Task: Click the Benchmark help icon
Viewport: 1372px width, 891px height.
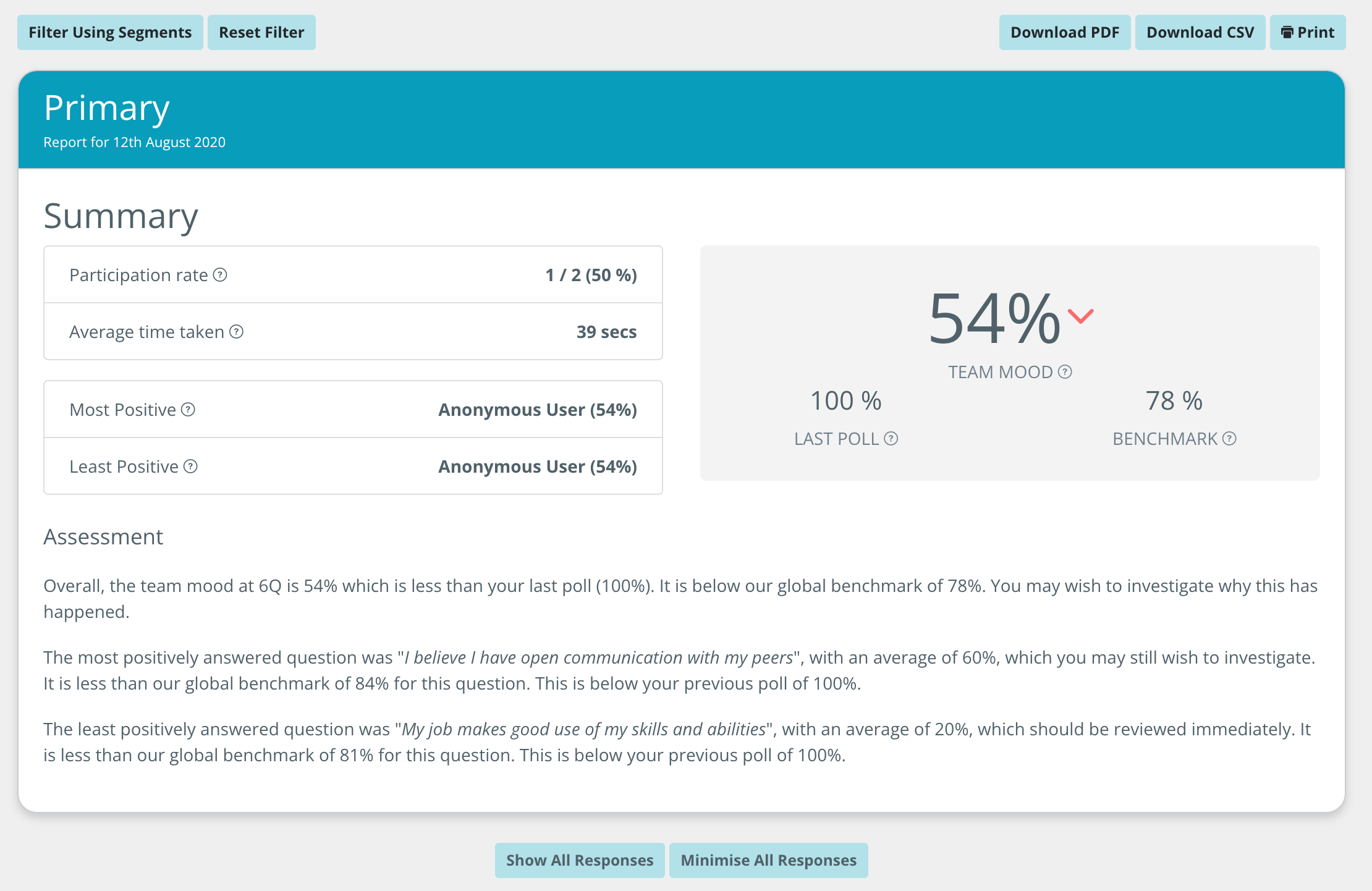Action: (1229, 439)
